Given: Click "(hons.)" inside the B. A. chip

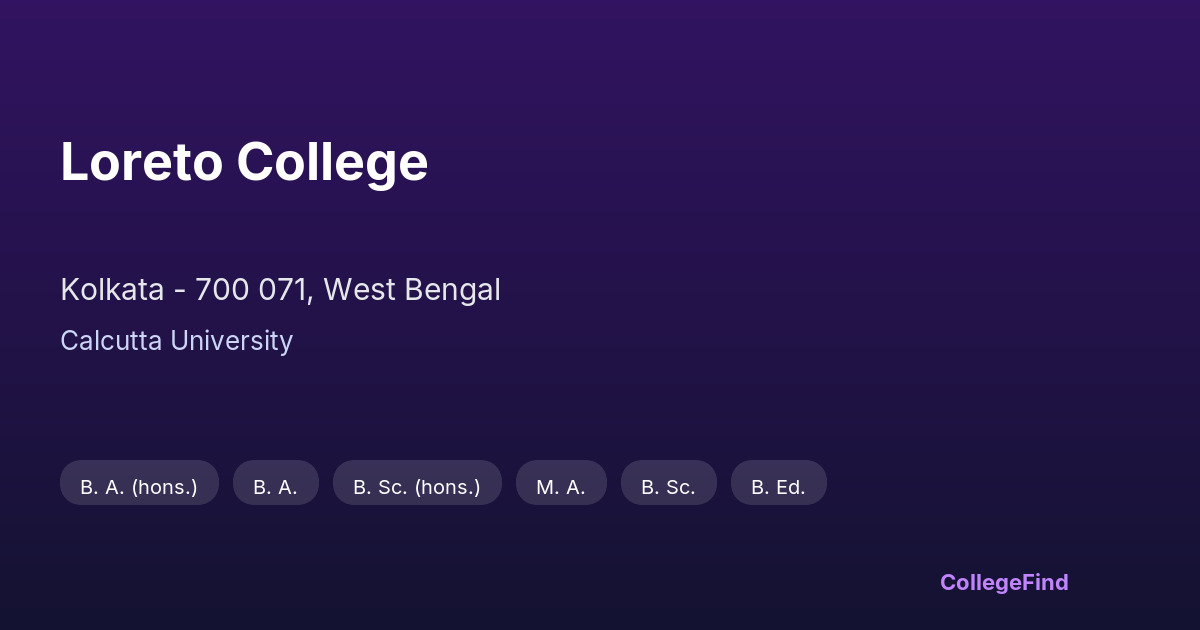Looking at the screenshot, I should point(164,487).
